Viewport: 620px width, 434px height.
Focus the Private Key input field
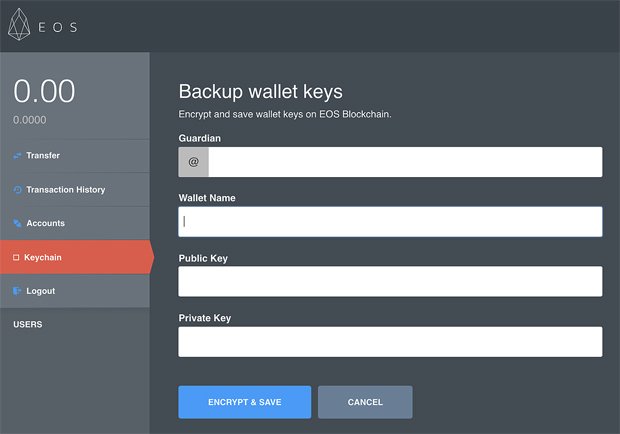pyautogui.click(x=390, y=342)
